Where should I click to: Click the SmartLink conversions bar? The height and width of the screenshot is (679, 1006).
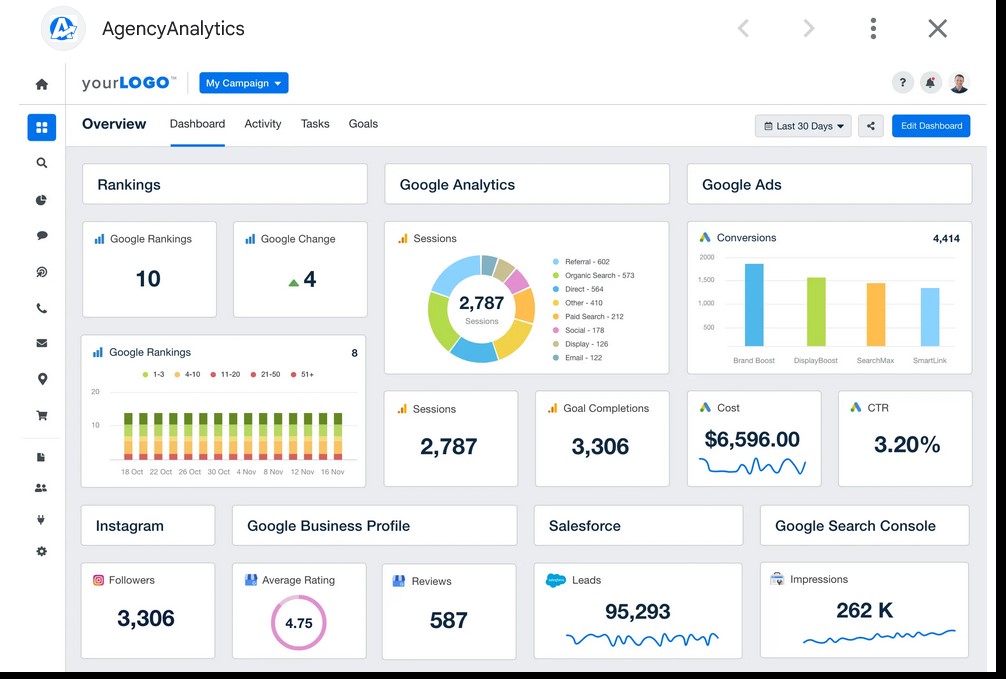930,317
